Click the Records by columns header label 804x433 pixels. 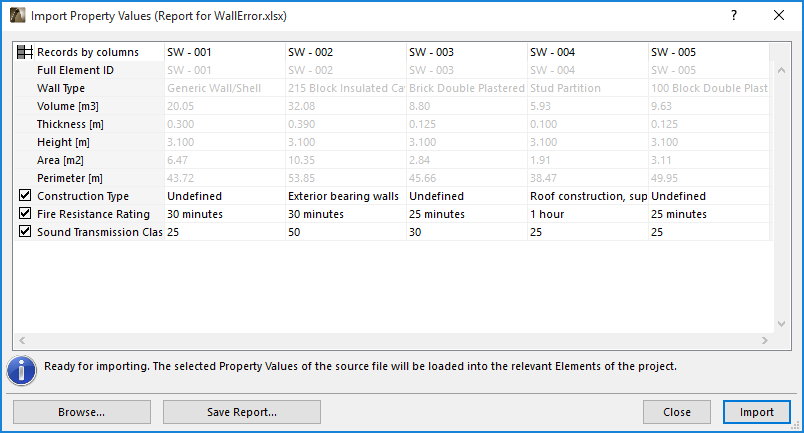point(88,52)
